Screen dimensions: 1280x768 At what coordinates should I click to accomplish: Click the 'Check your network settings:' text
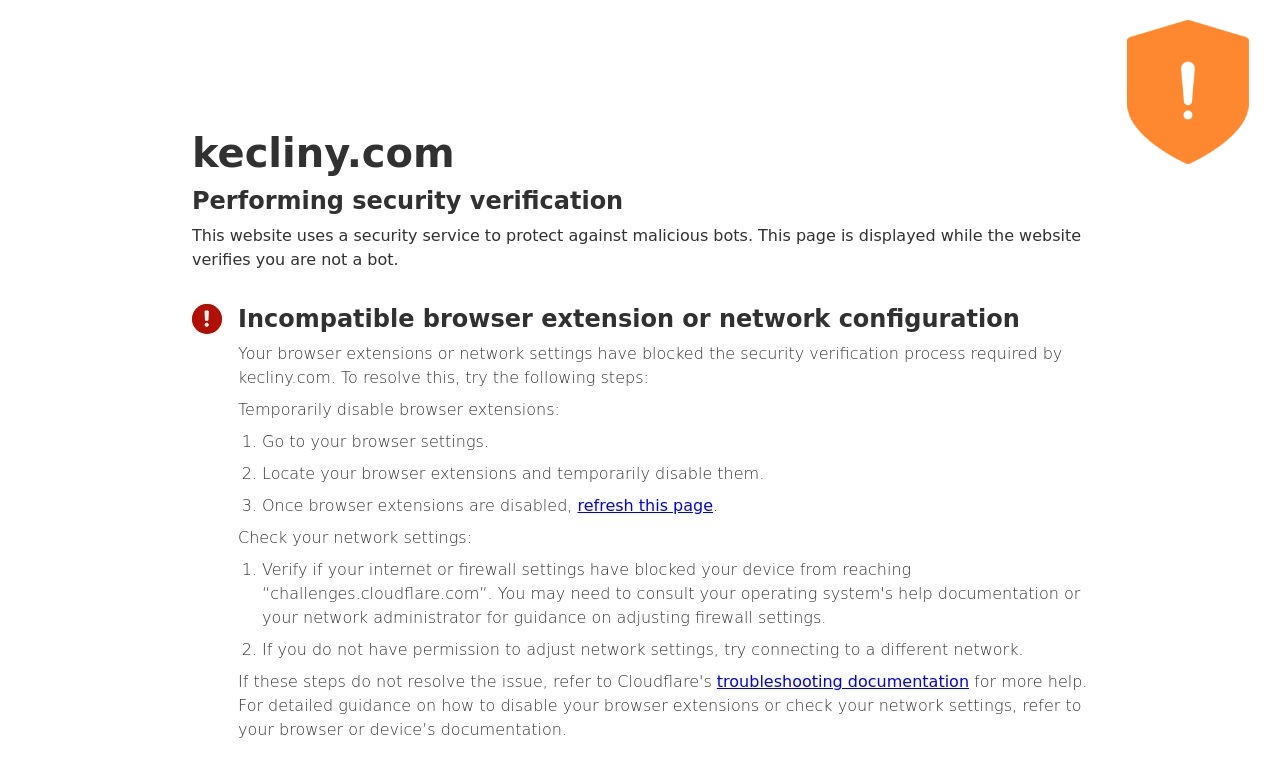coord(355,538)
